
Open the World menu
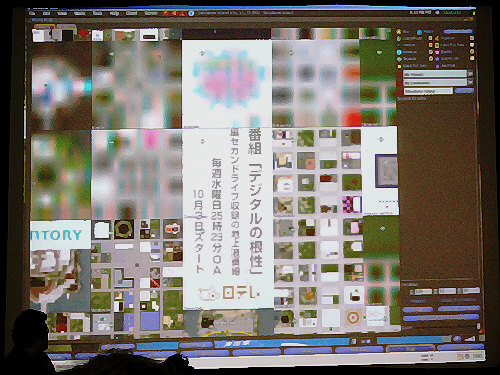click(x=80, y=13)
